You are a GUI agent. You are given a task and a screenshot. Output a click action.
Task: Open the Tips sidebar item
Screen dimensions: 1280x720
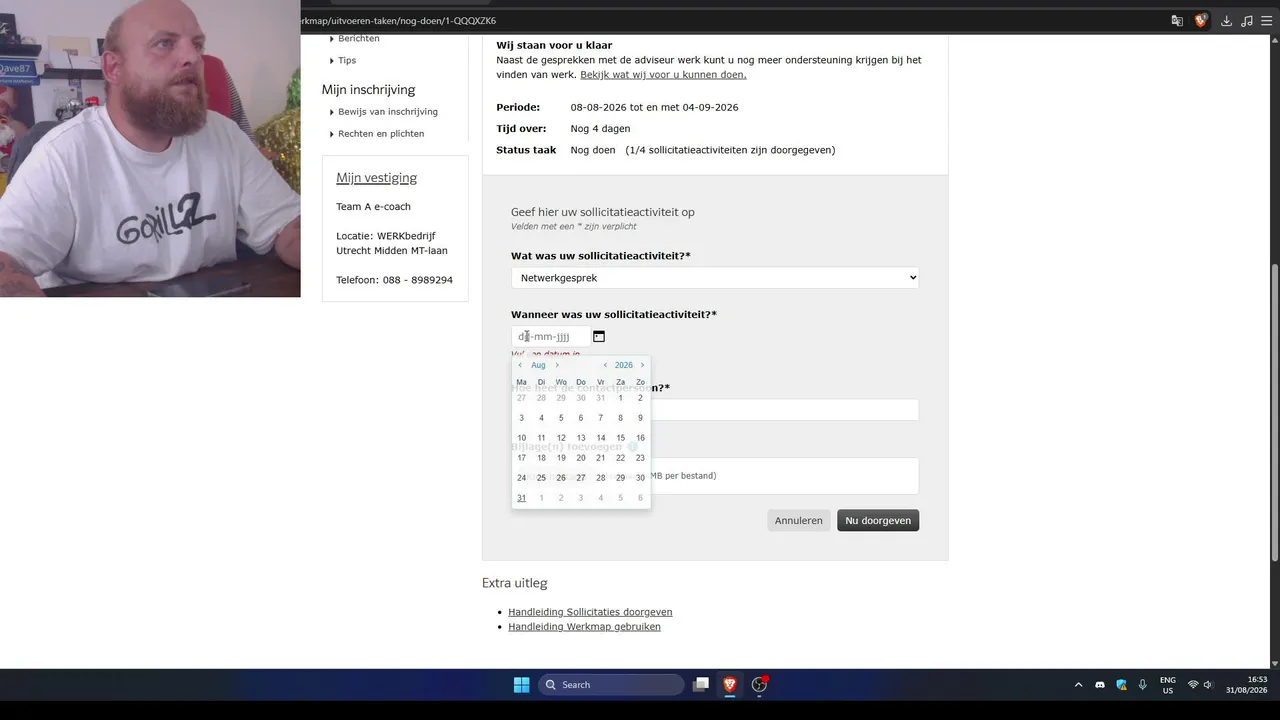click(x=347, y=60)
